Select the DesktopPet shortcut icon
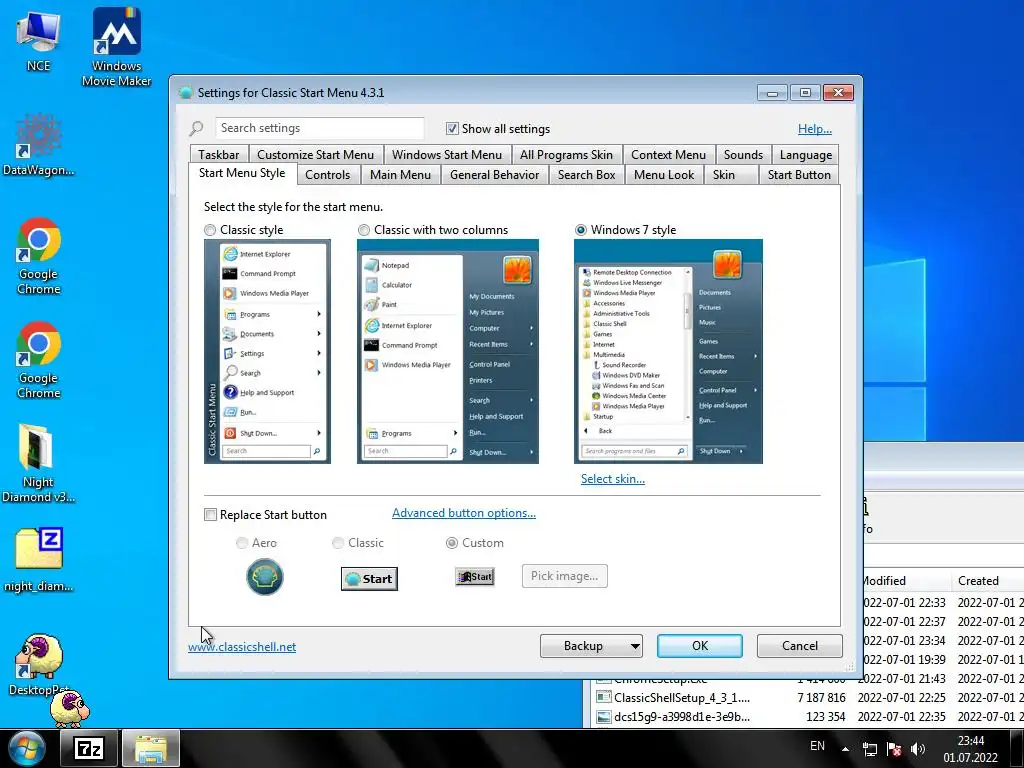1024x768 pixels. pyautogui.click(x=38, y=665)
